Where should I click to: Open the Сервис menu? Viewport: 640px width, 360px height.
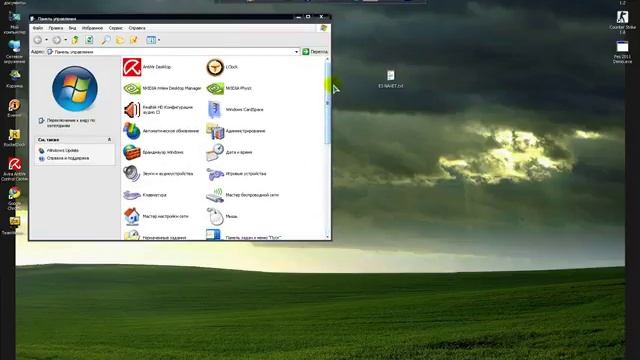pyautogui.click(x=116, y=28)
